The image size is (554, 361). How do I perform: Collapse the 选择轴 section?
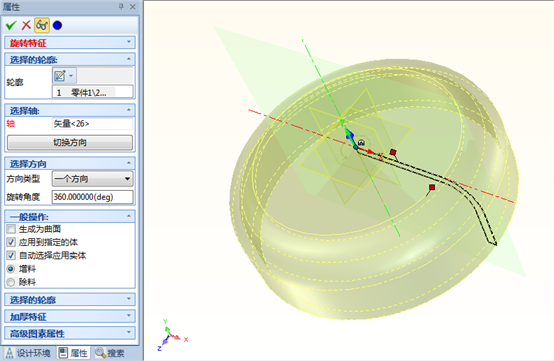[129, 111]
